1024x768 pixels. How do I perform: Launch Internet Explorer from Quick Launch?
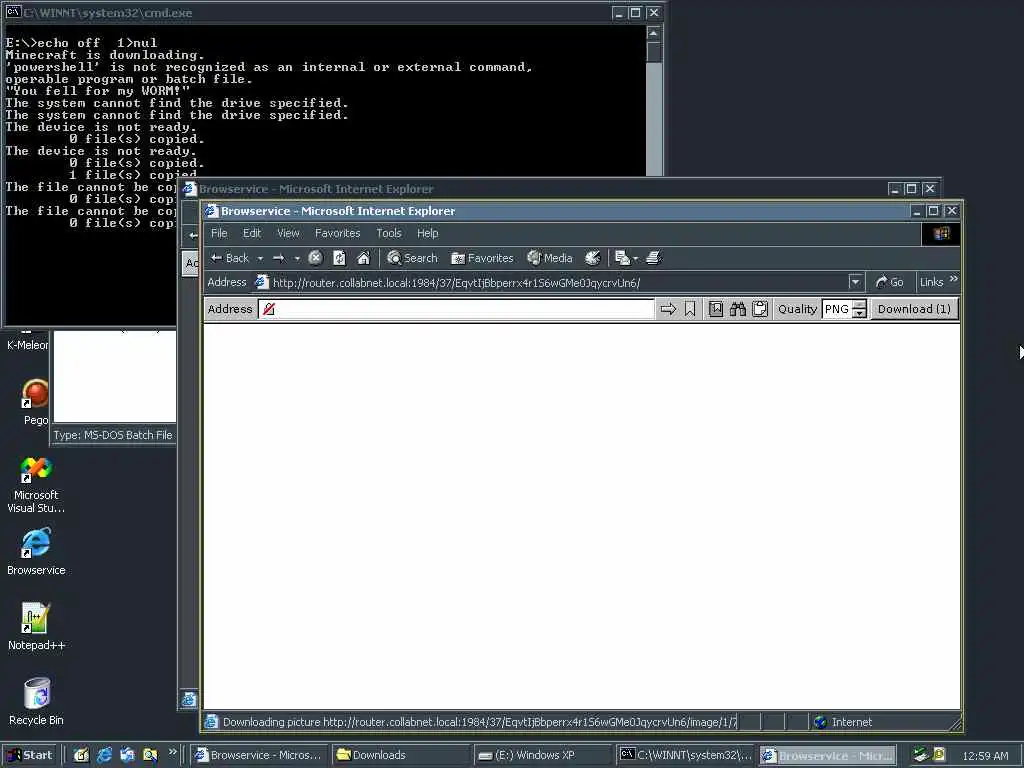104,755
